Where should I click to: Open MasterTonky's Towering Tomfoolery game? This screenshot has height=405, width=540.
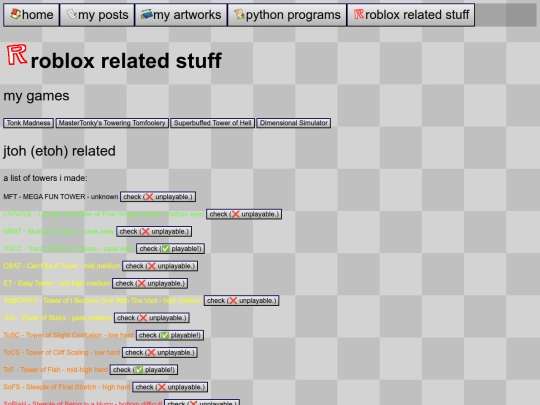112,123
